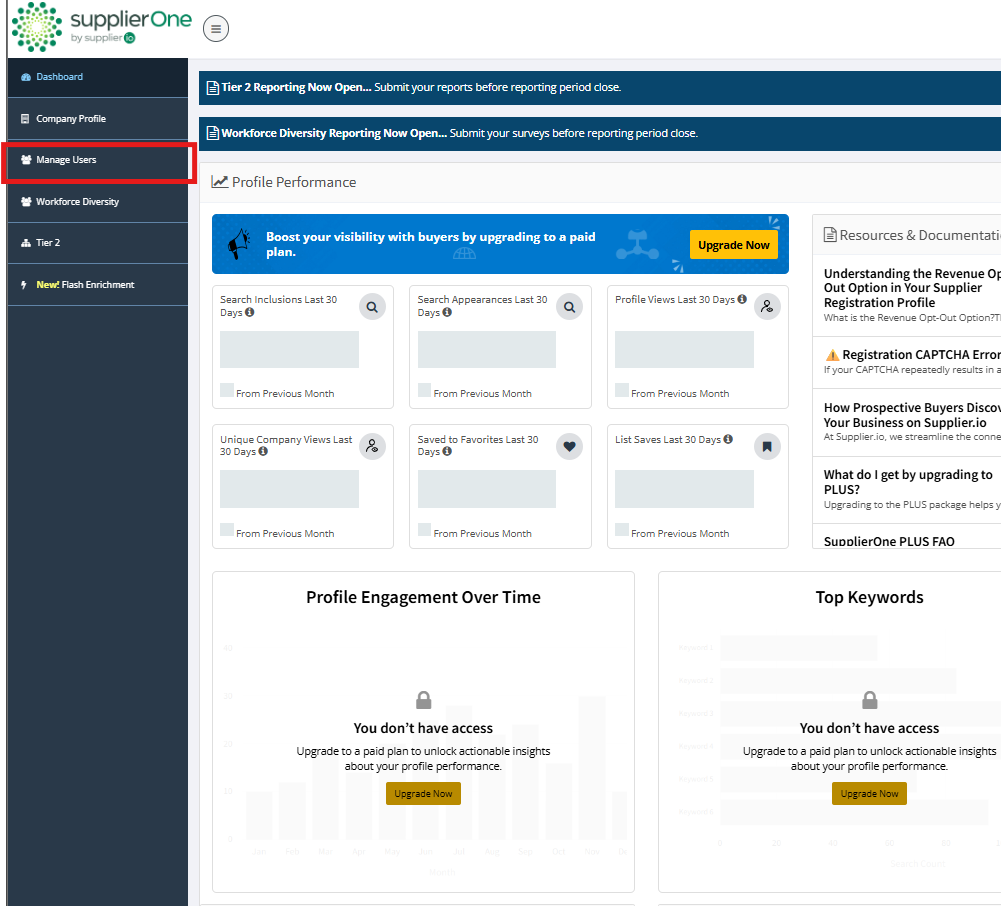Open Dashboard in the sidebar
The image size is (1001, 906).
[x=59, y=77]
